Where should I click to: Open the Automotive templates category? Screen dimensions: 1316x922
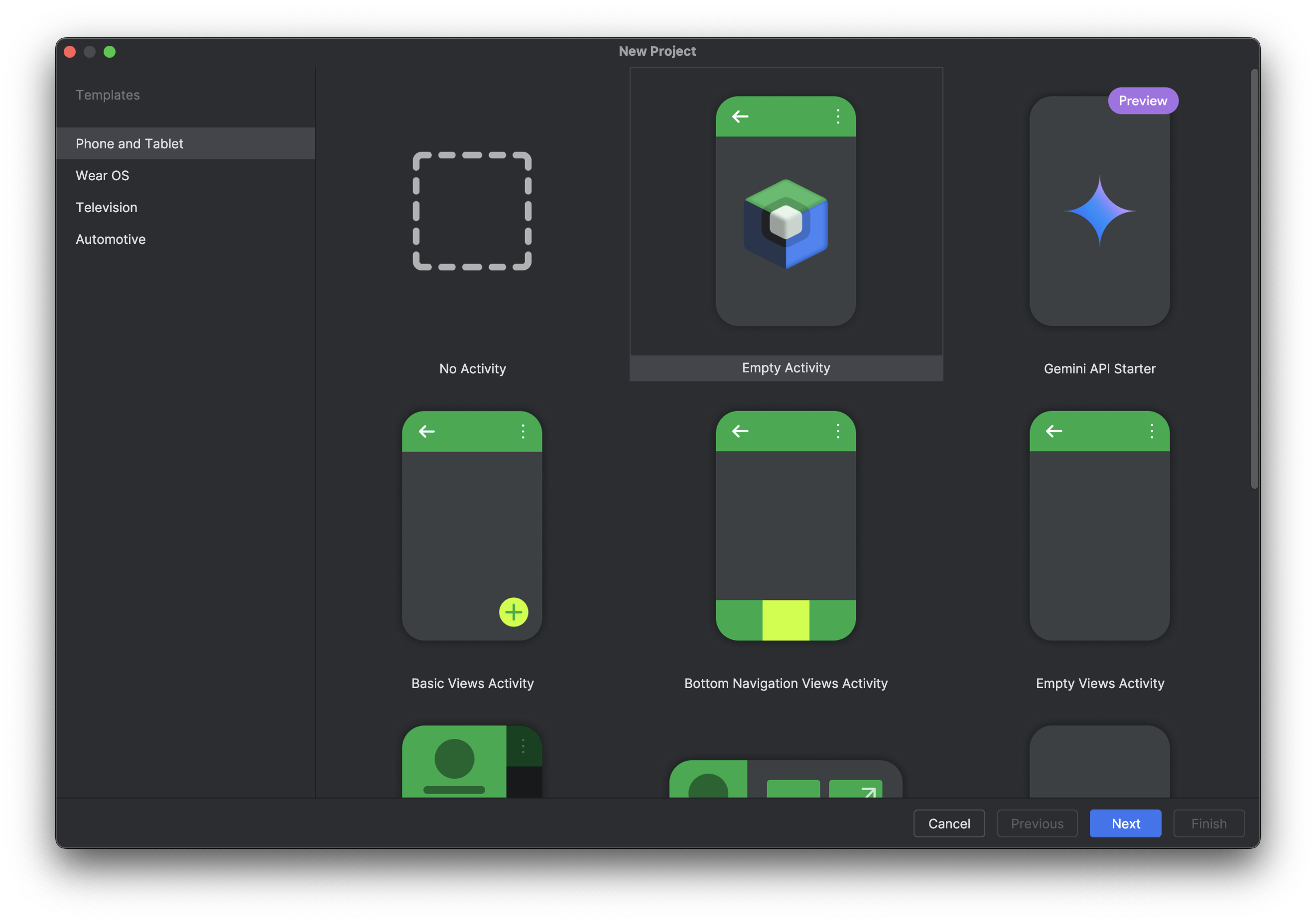pos(111,239)
